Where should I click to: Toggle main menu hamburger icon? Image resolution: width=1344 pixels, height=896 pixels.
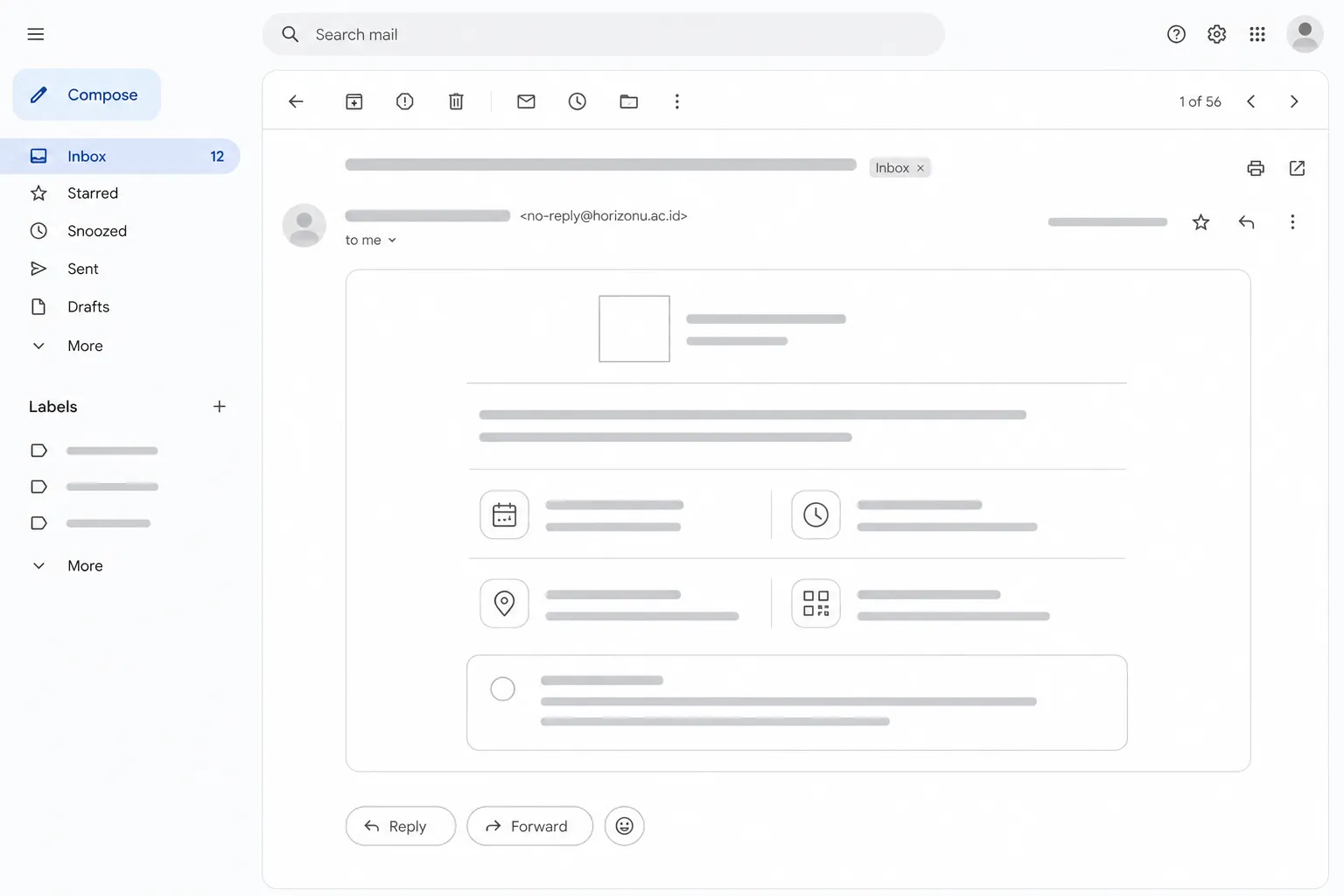pyautogui.click(x=36, y=34)
